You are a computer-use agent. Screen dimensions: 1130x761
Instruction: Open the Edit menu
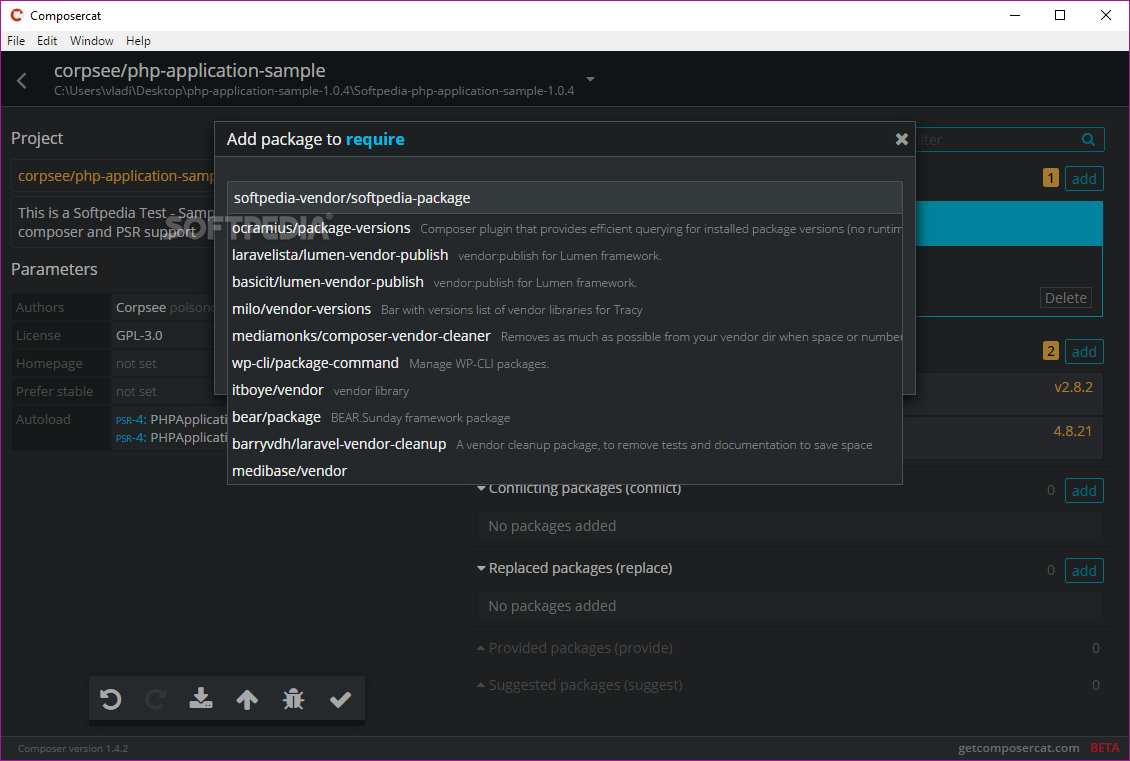(x=47, y=41)
